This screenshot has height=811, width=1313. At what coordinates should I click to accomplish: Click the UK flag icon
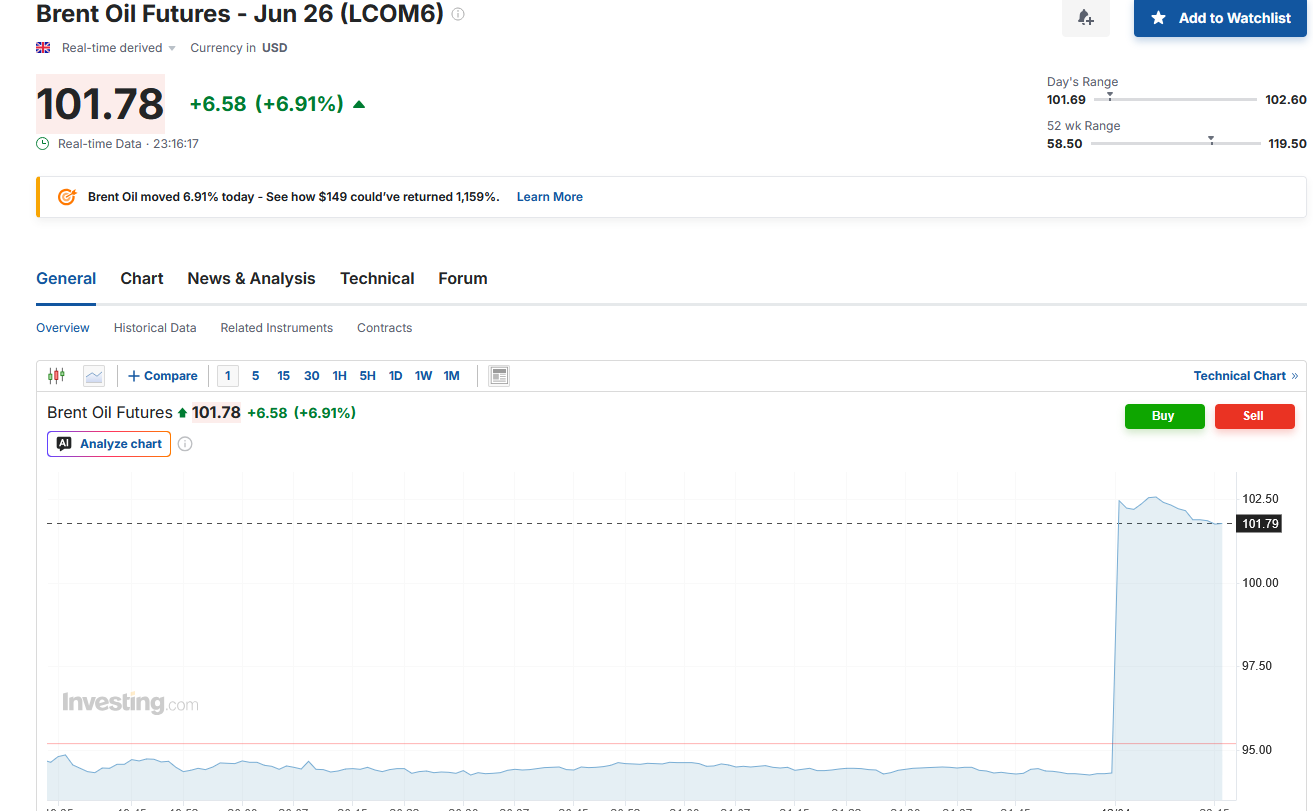point(43,48)
